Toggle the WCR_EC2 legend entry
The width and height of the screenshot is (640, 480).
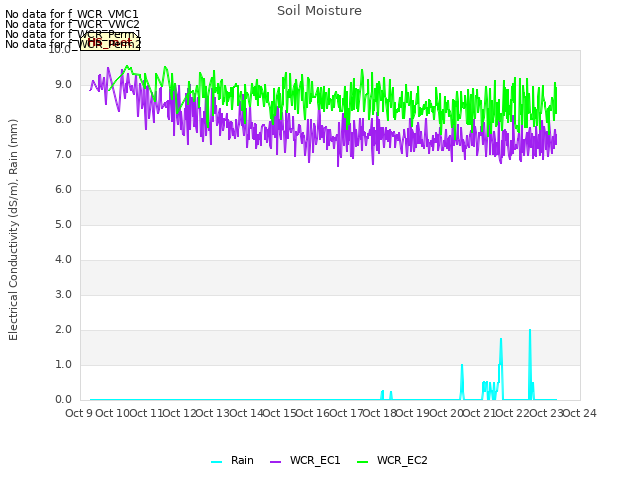pyautogui.click(x=392, y=461)
